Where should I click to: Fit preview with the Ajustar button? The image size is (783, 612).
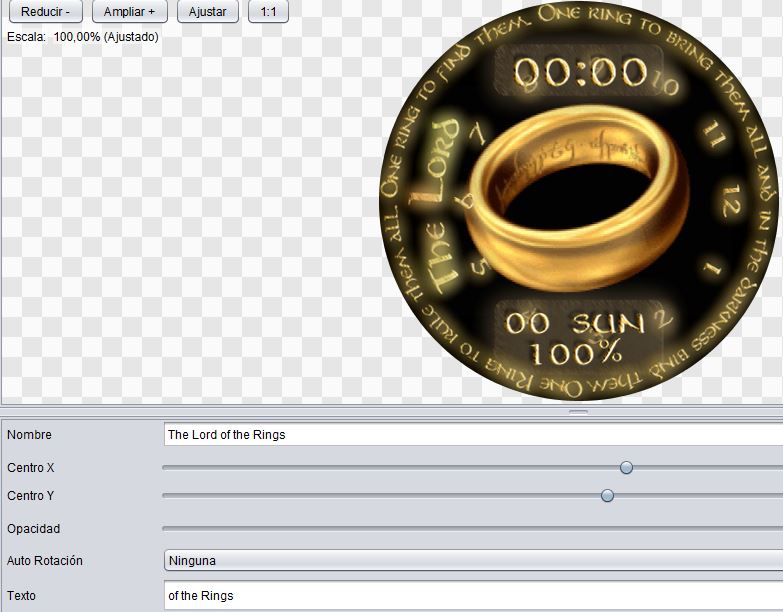(208, 11)
